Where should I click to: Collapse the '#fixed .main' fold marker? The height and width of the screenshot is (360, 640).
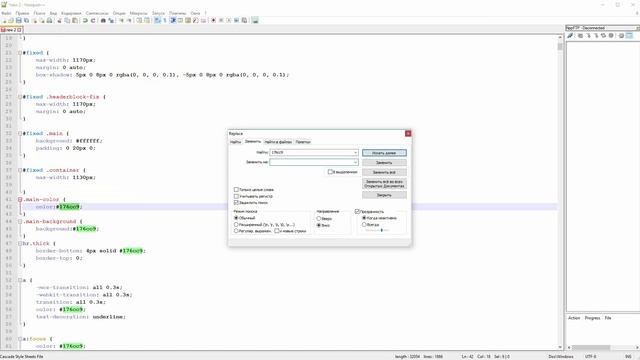coord(20,133)
